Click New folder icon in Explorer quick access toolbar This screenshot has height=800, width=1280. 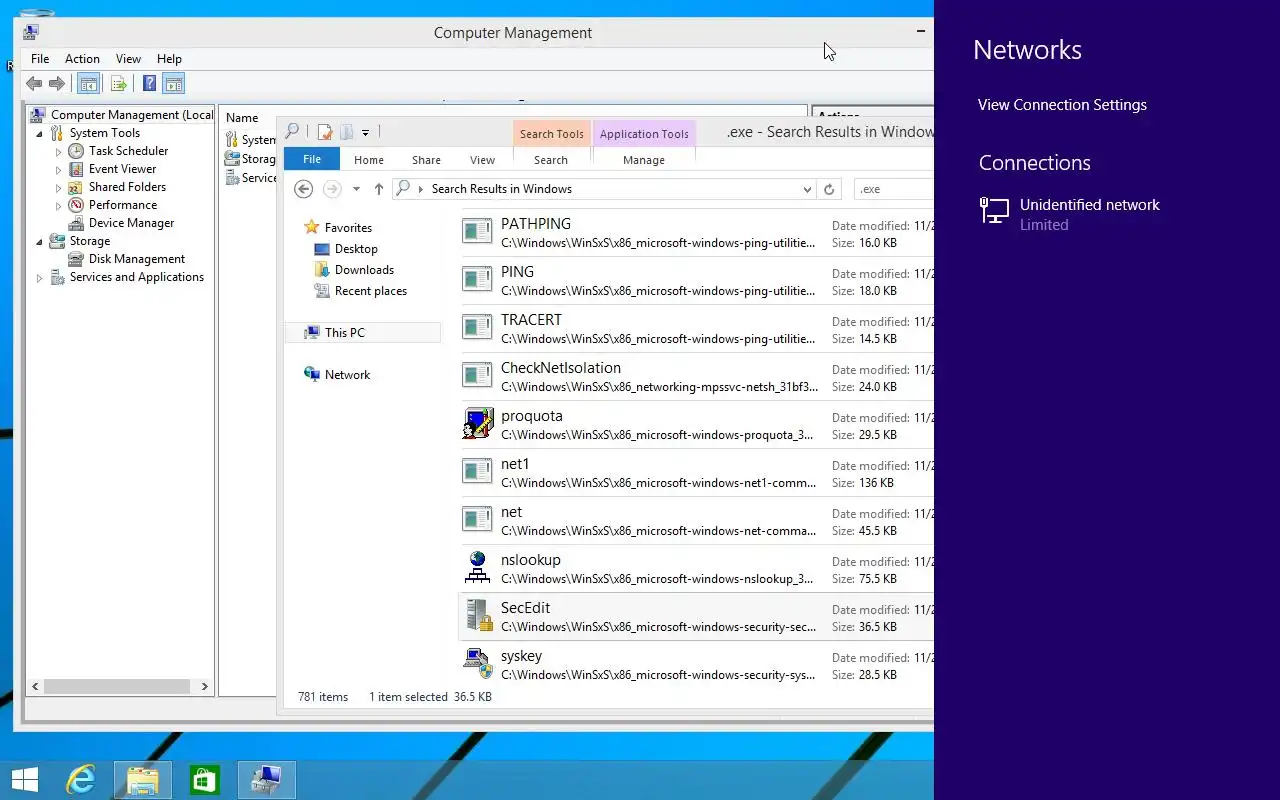pyautogui.click(x=346, y=132)
